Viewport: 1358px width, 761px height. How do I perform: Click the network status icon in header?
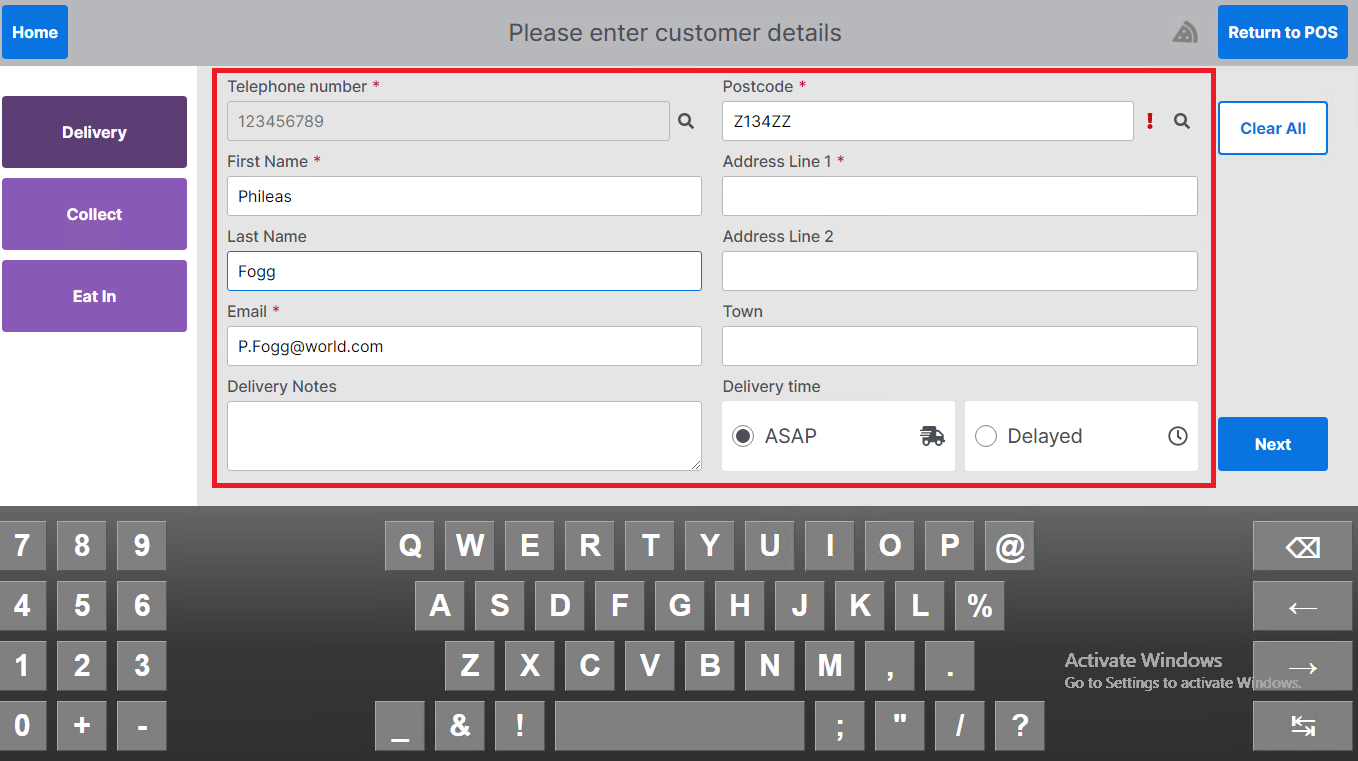(x=1185, y=33)
